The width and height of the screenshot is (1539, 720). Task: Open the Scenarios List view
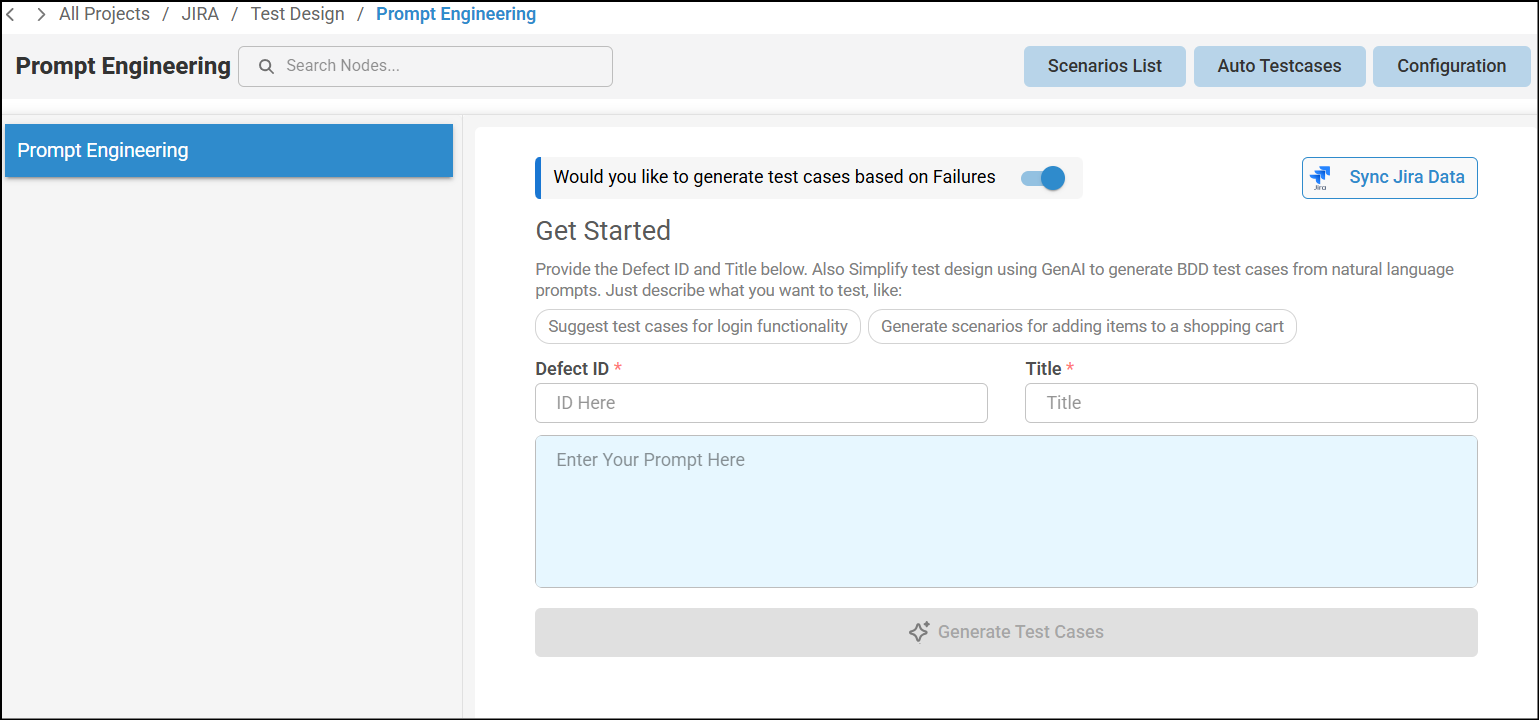point(1104,66)
